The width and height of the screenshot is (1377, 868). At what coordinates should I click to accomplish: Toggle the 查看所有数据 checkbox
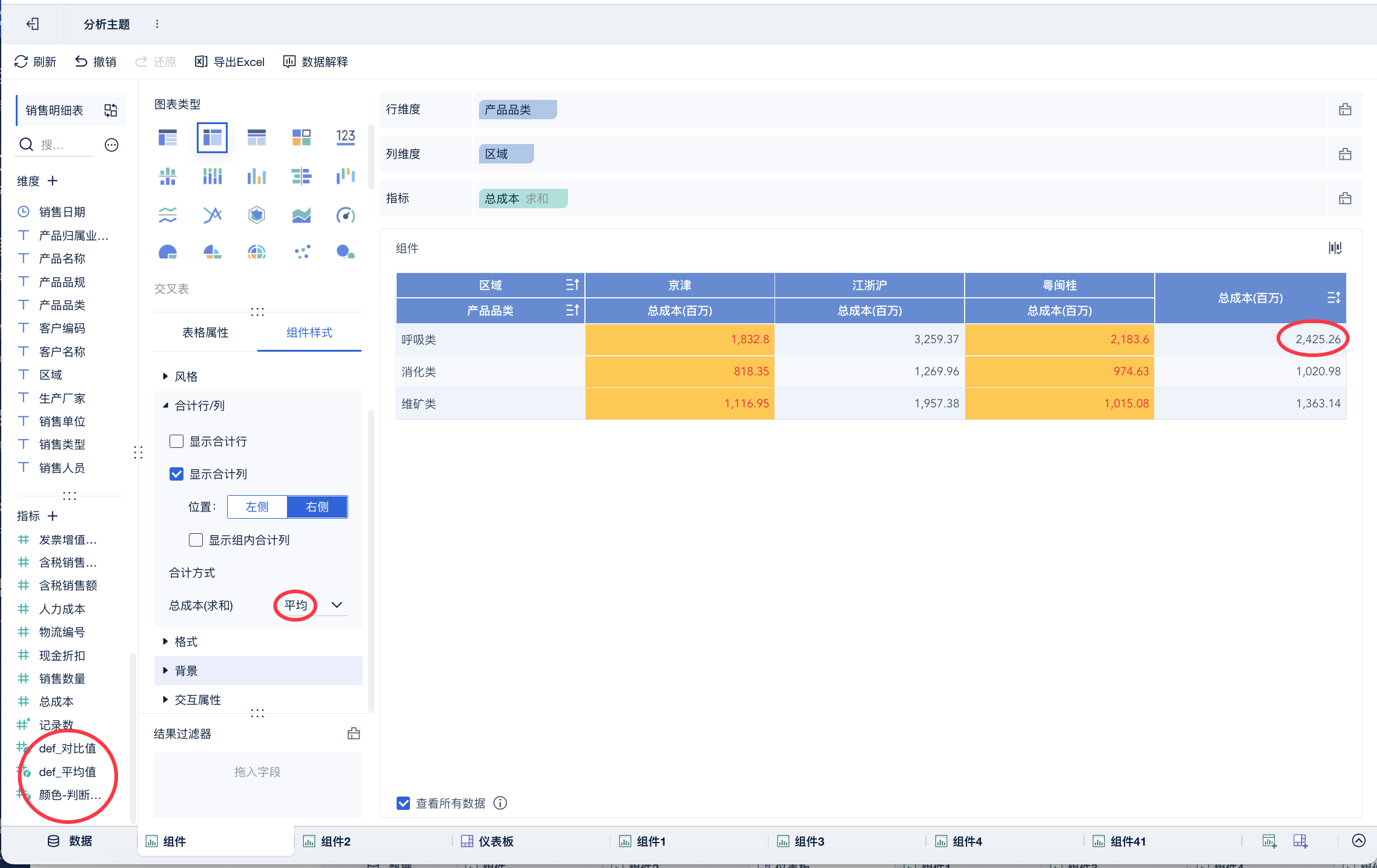point(403,803)
